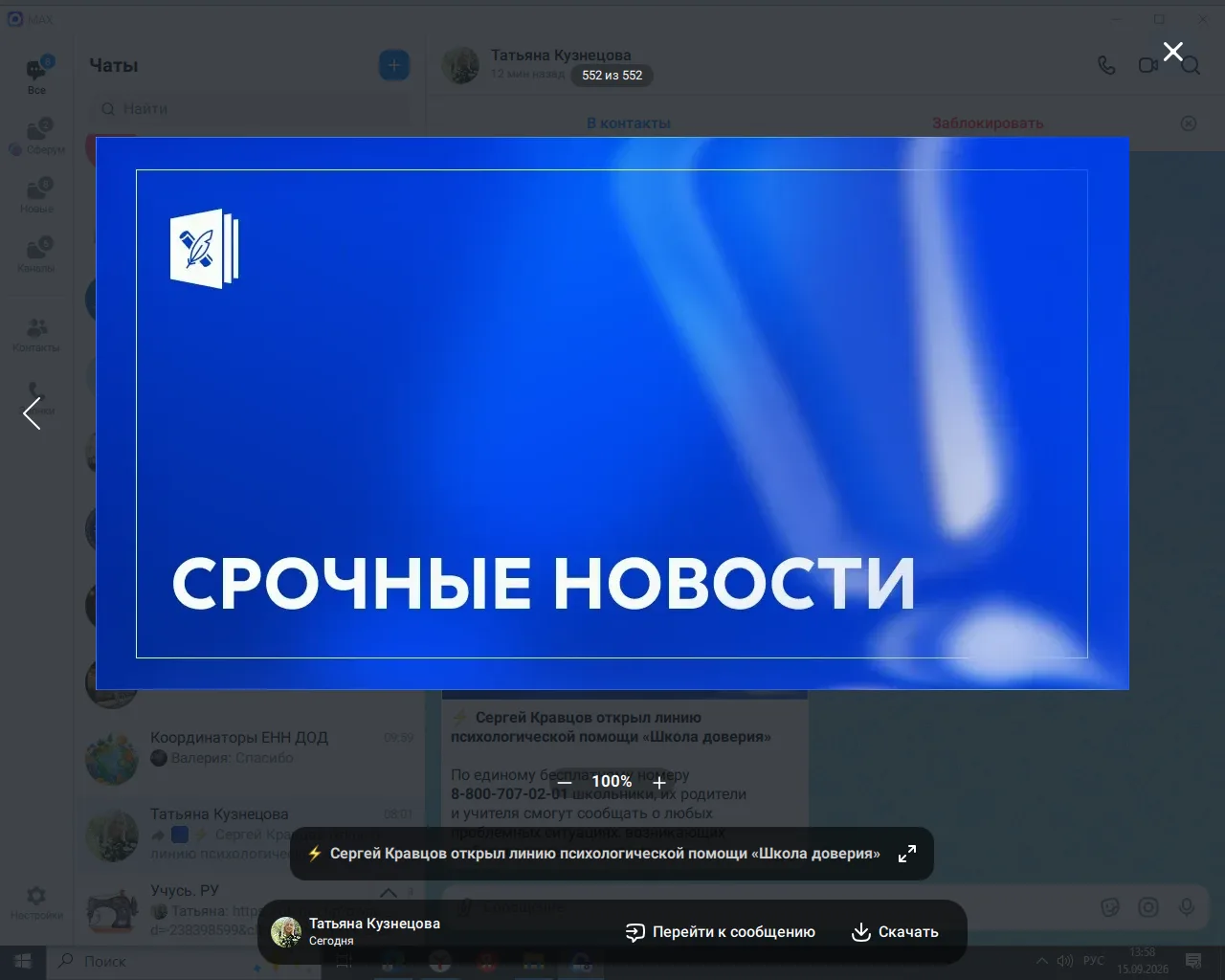1225x980 pixels.
Task: Open the 'Новые' folder in sidebar
Action: click(36, 195)
